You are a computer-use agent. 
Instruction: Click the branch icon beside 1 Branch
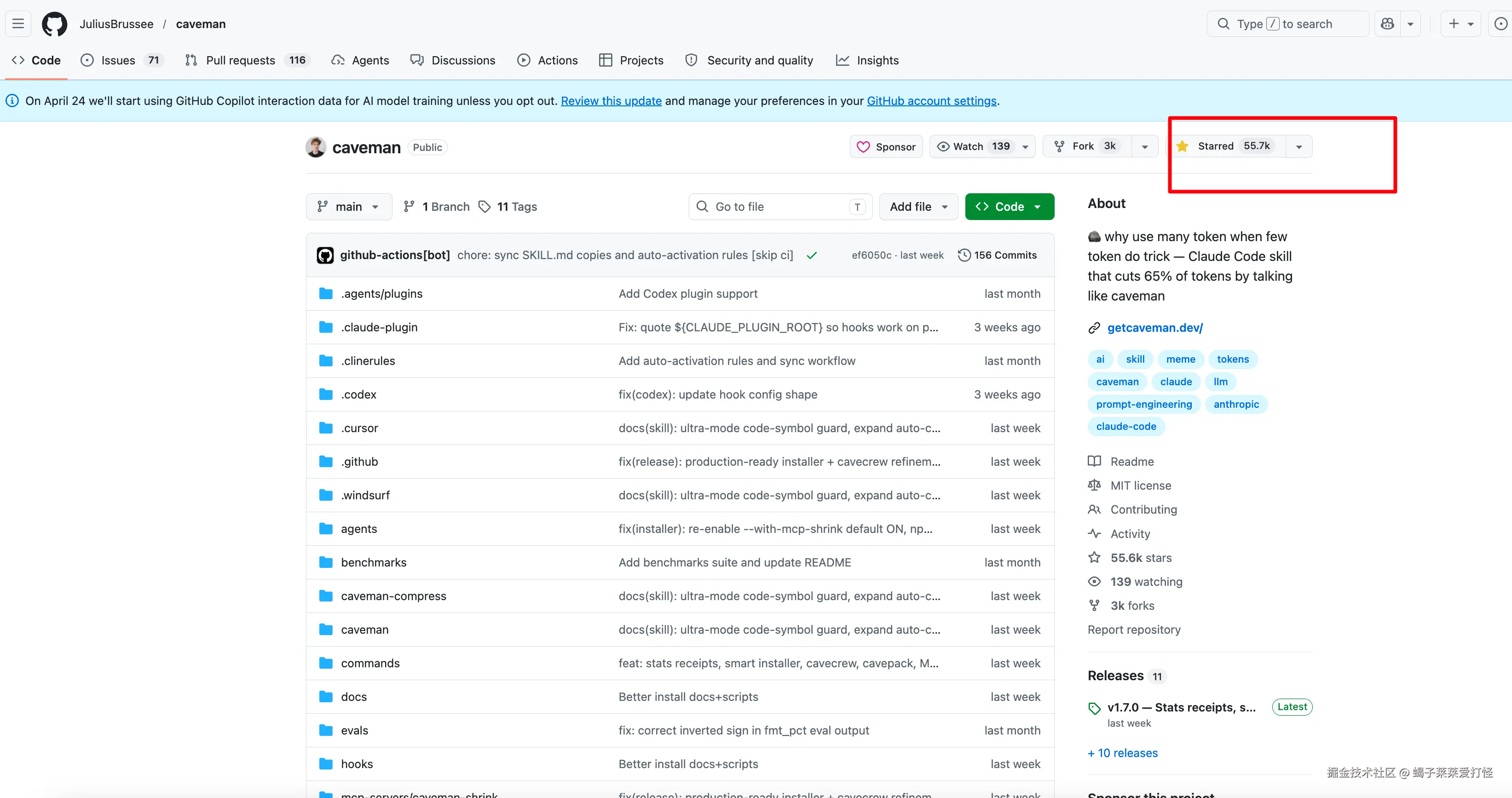coord(409,207)
